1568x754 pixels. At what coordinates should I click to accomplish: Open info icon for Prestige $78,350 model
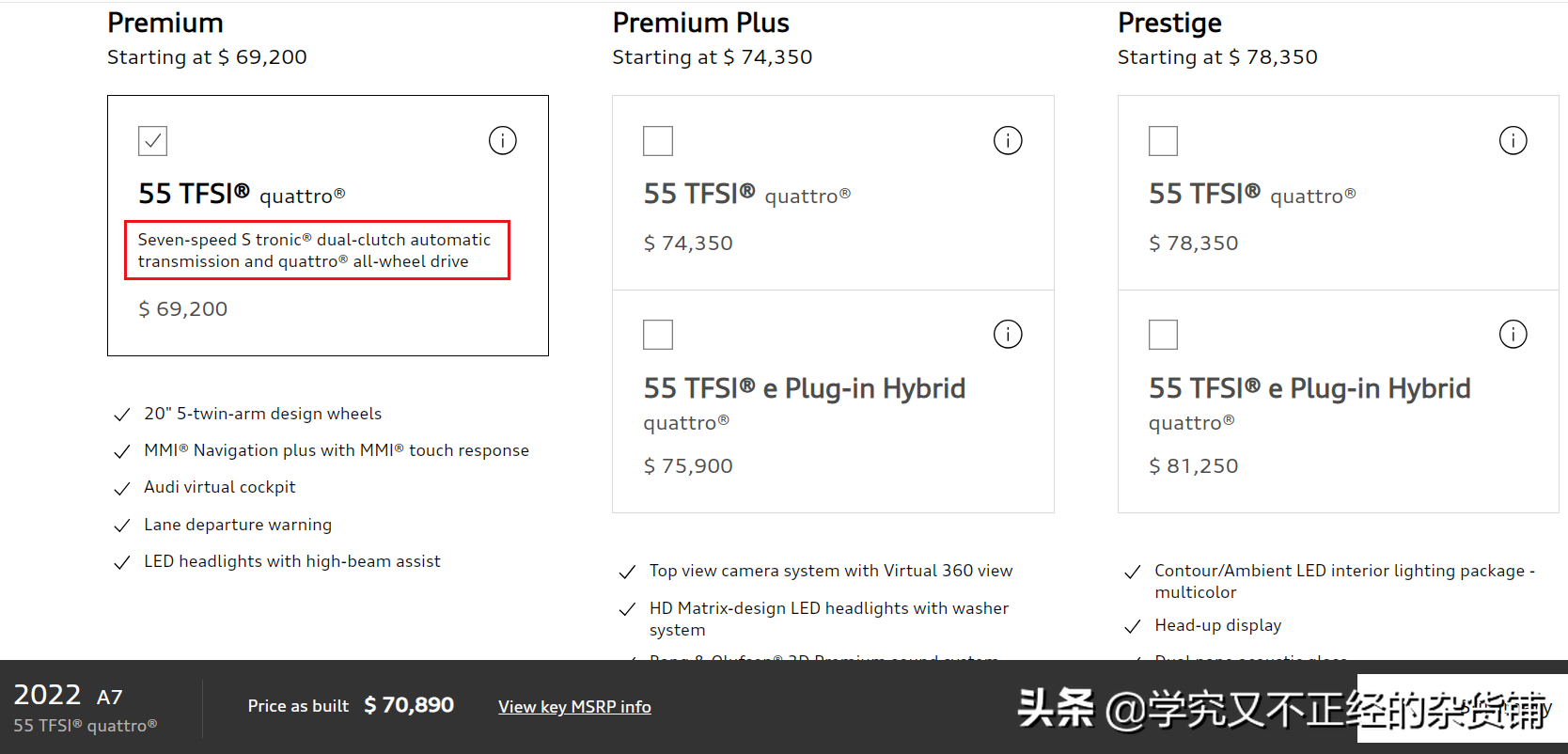1513,141
